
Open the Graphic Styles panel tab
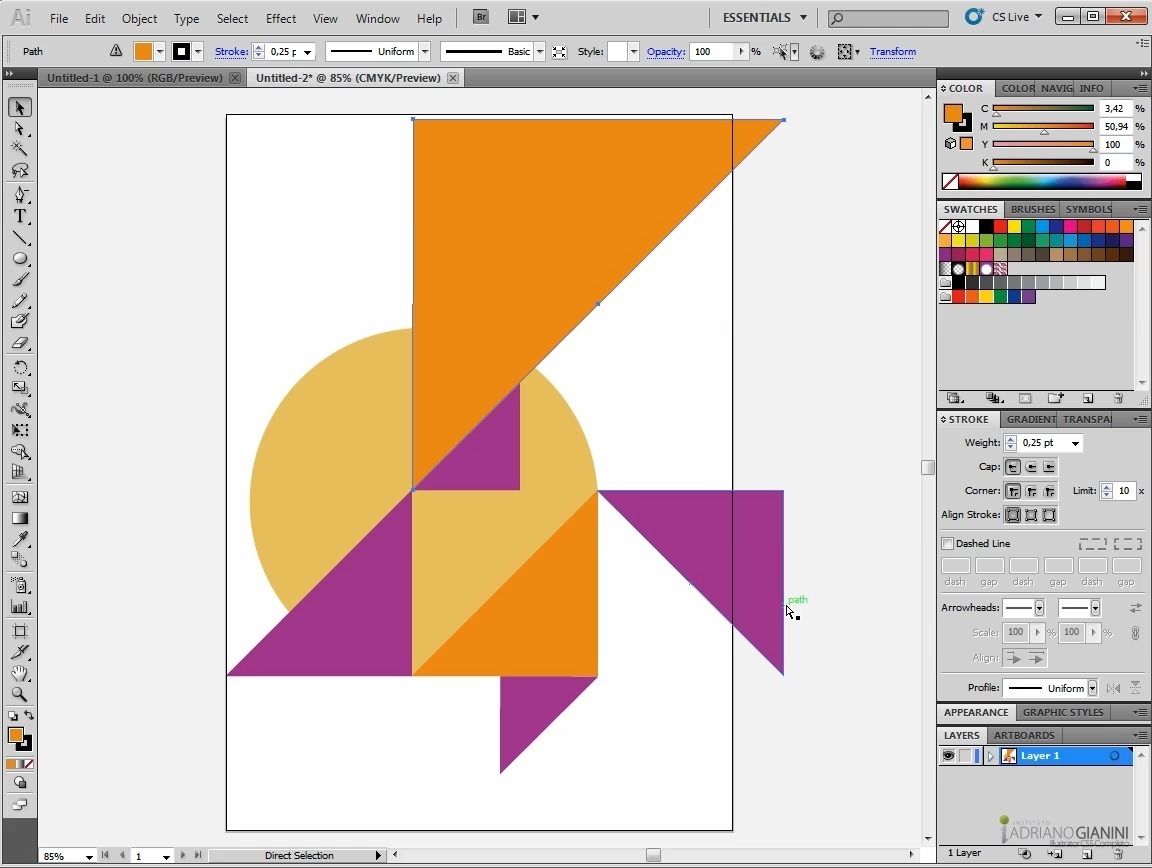pos(1063,712)
